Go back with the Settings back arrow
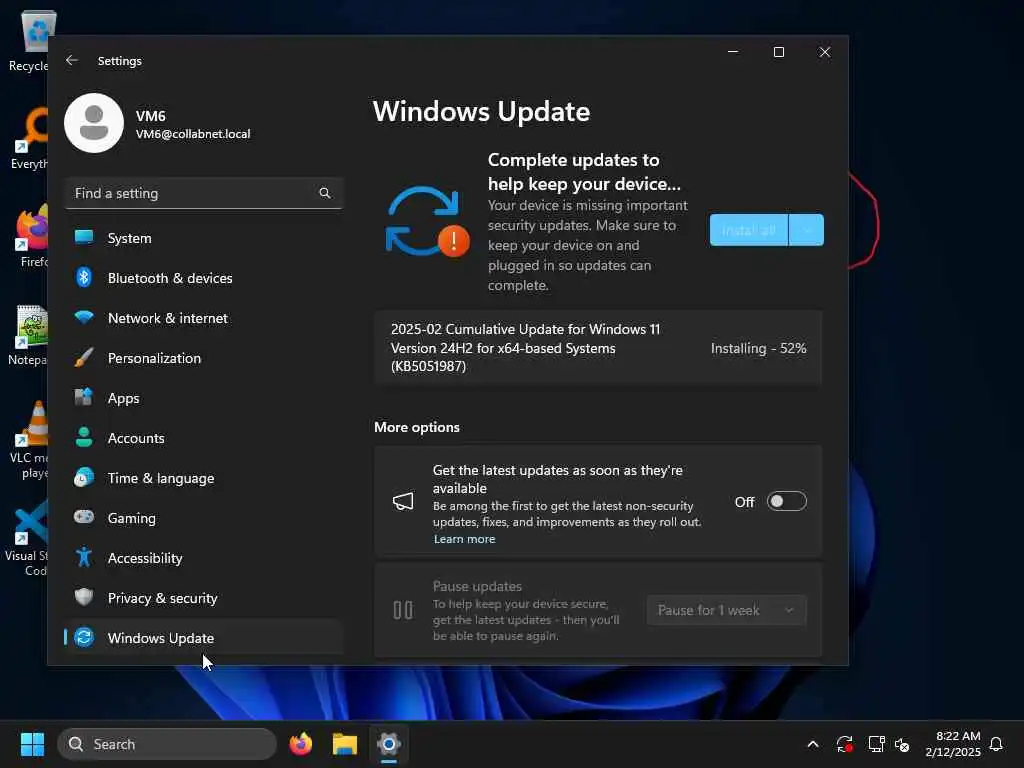 coord(72,60)
